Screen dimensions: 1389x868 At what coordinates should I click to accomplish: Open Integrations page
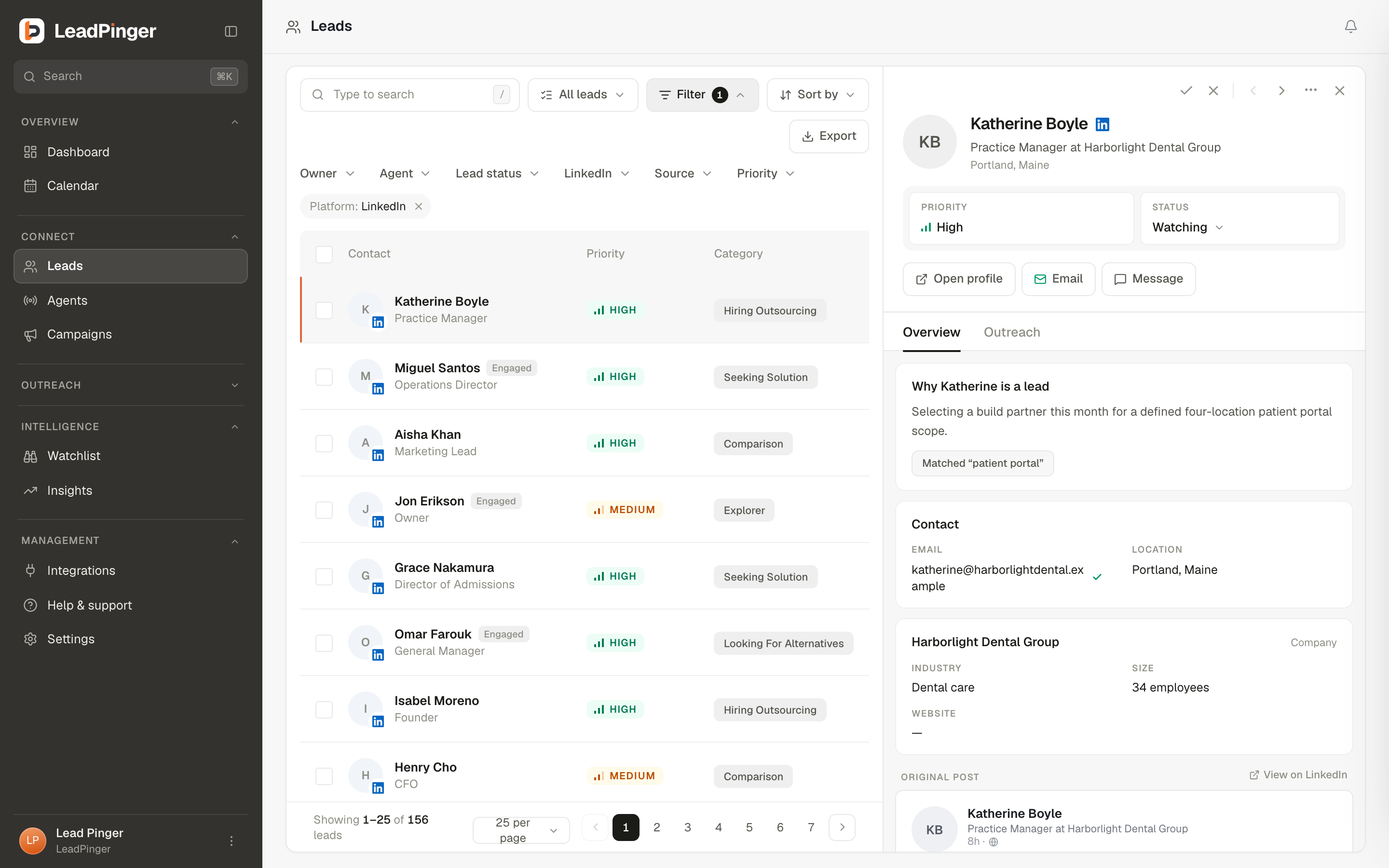click(130, 570)
